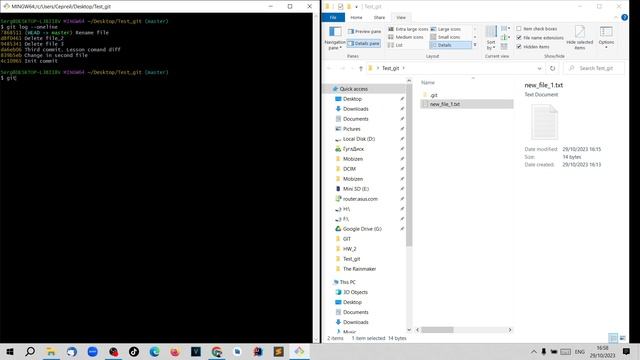The height and width of the screenshot is (360, 640).
Task: Open folder Options in ribbon
Action: [606, 38]
